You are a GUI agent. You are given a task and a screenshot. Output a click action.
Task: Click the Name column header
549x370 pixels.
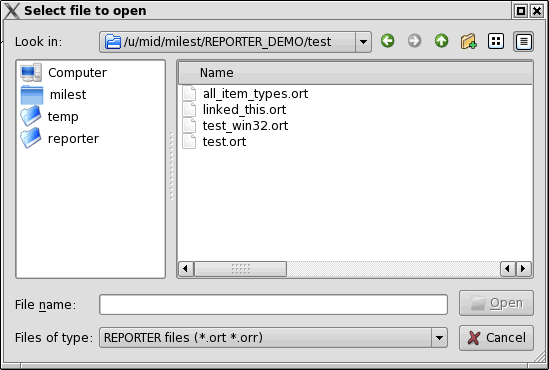click(355, 73)
